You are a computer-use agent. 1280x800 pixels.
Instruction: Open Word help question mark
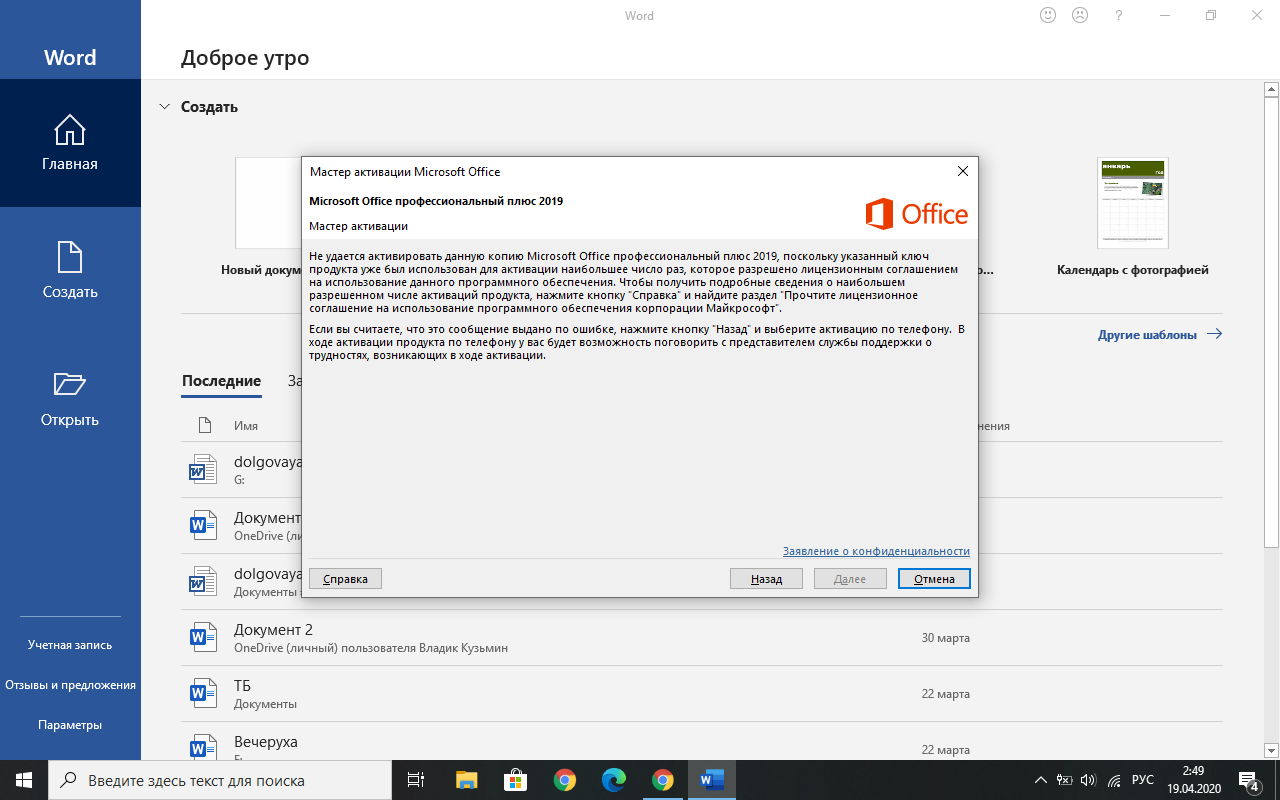(x=1119, y=15)
